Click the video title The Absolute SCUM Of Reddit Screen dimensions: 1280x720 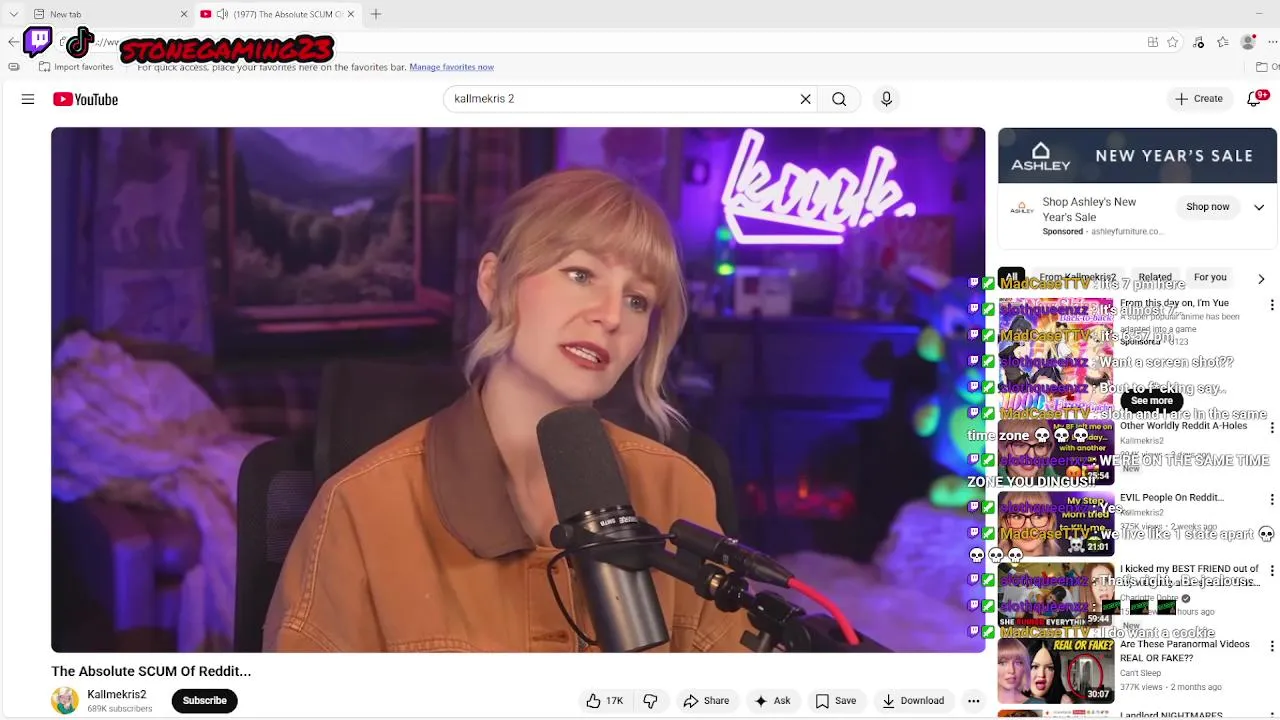coord(151,671)
